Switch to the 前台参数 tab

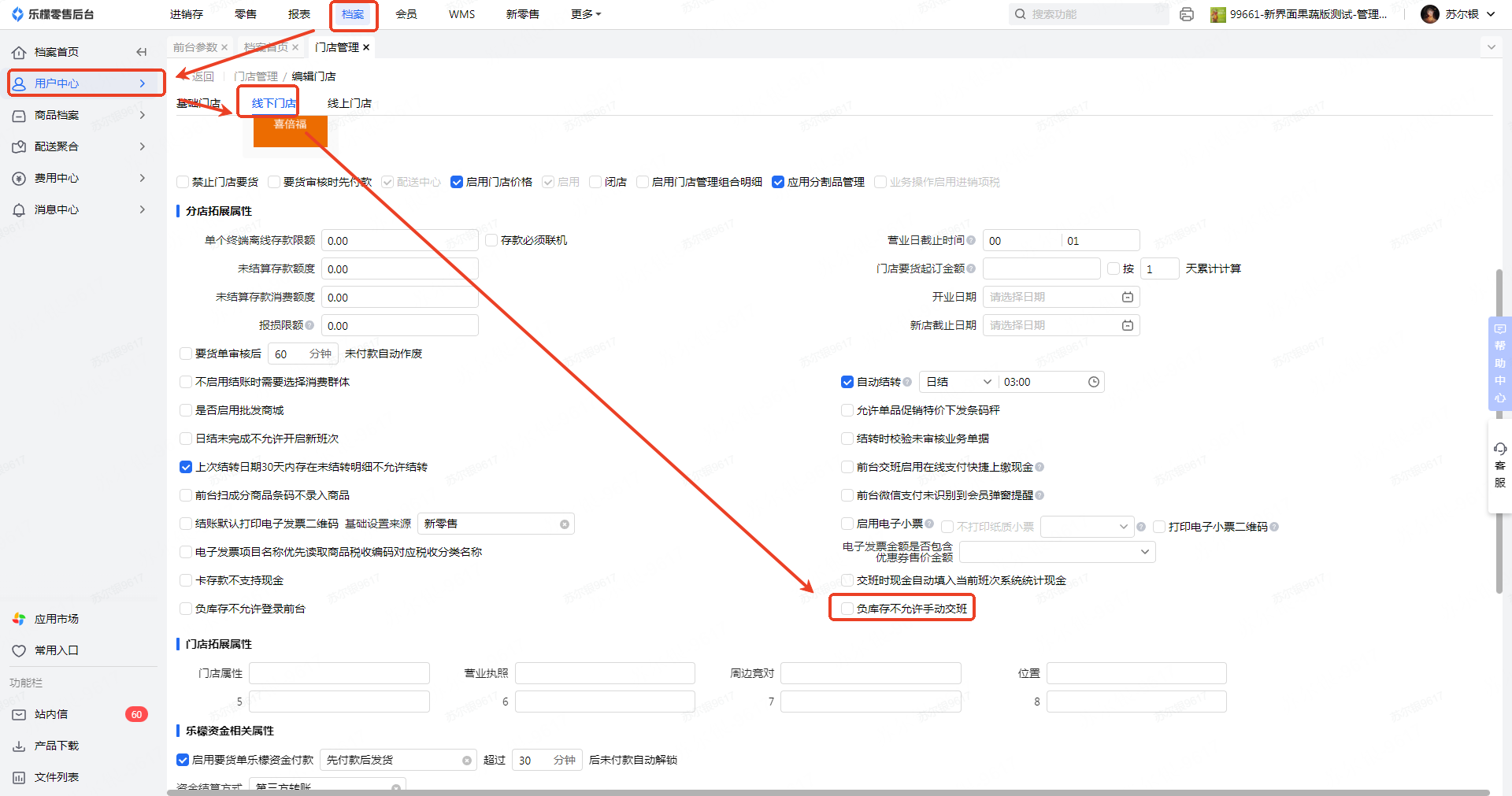[x=195, y=47]
